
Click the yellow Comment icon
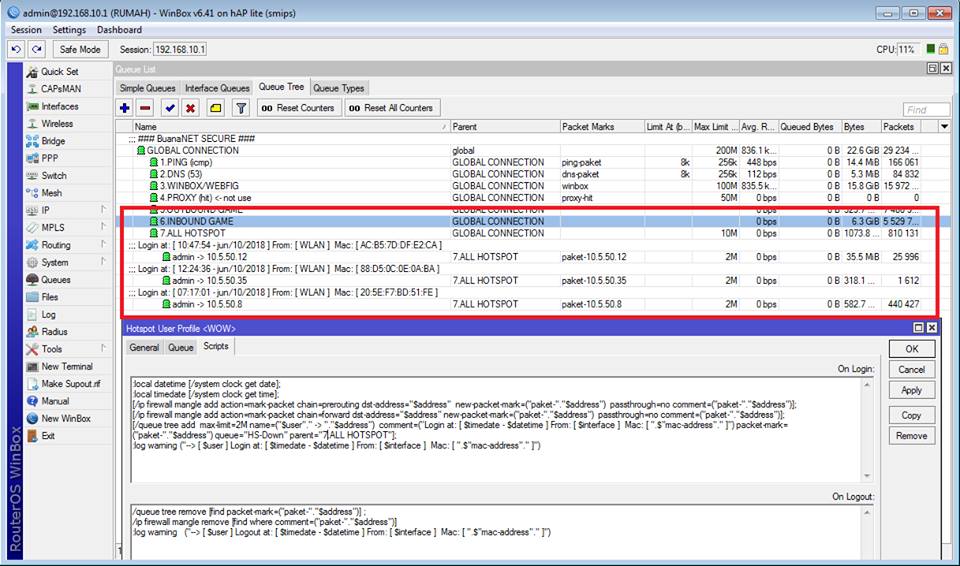pyautogui.click(x=215, y=108)
